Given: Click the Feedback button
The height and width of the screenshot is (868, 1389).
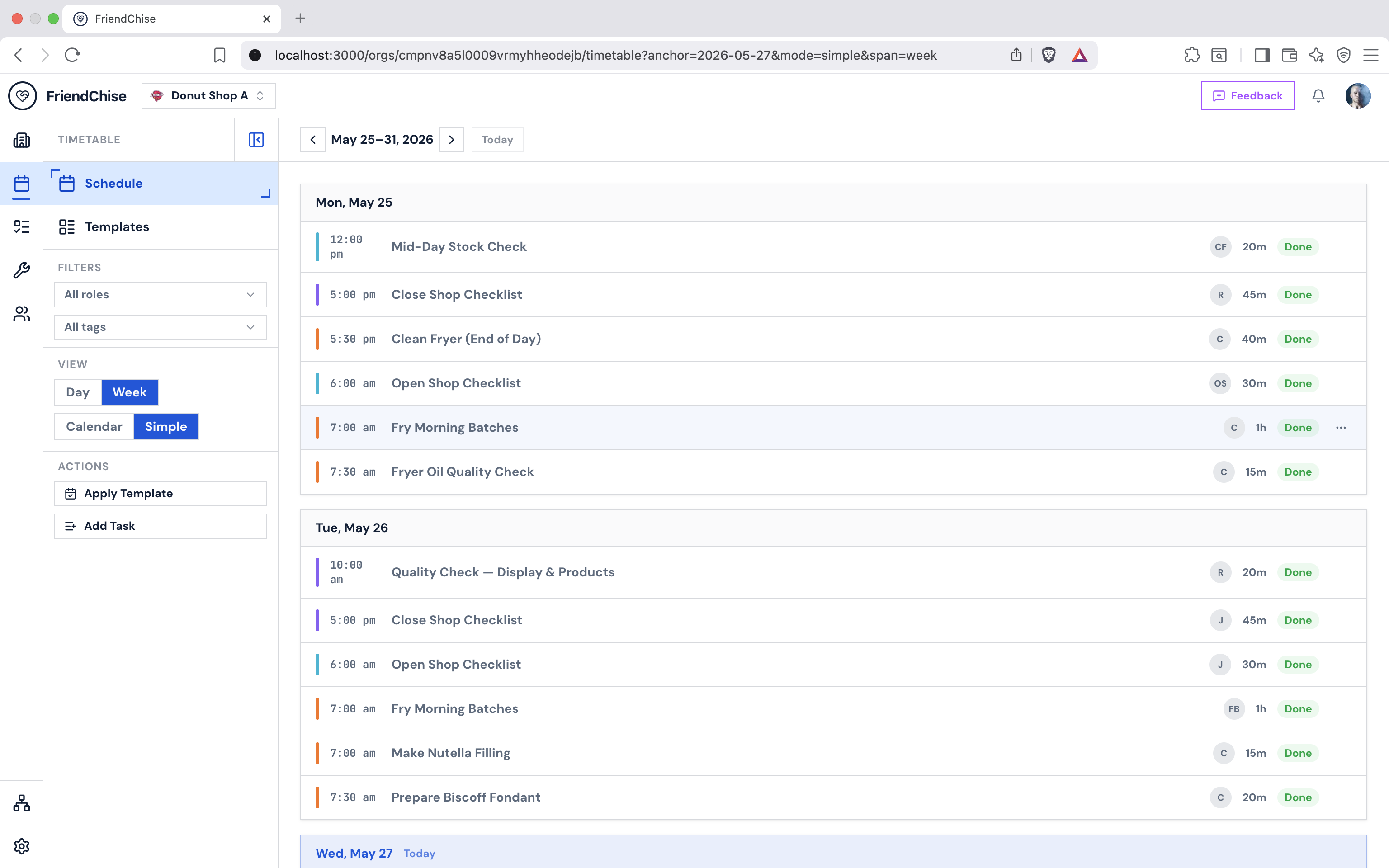Looking at the screenshot, I should (x=1247, y=96).
